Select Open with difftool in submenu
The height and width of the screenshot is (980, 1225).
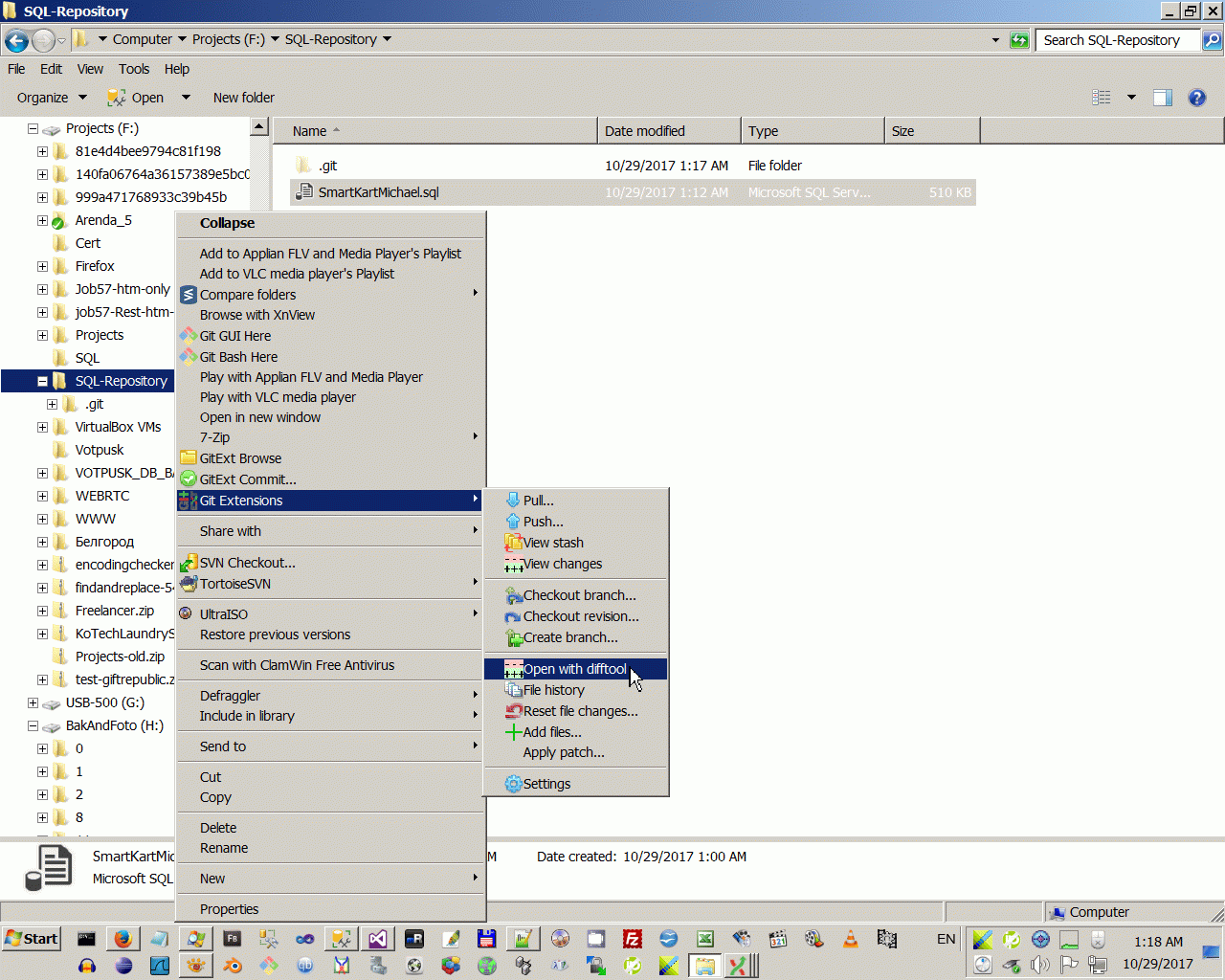coord(575,669)
